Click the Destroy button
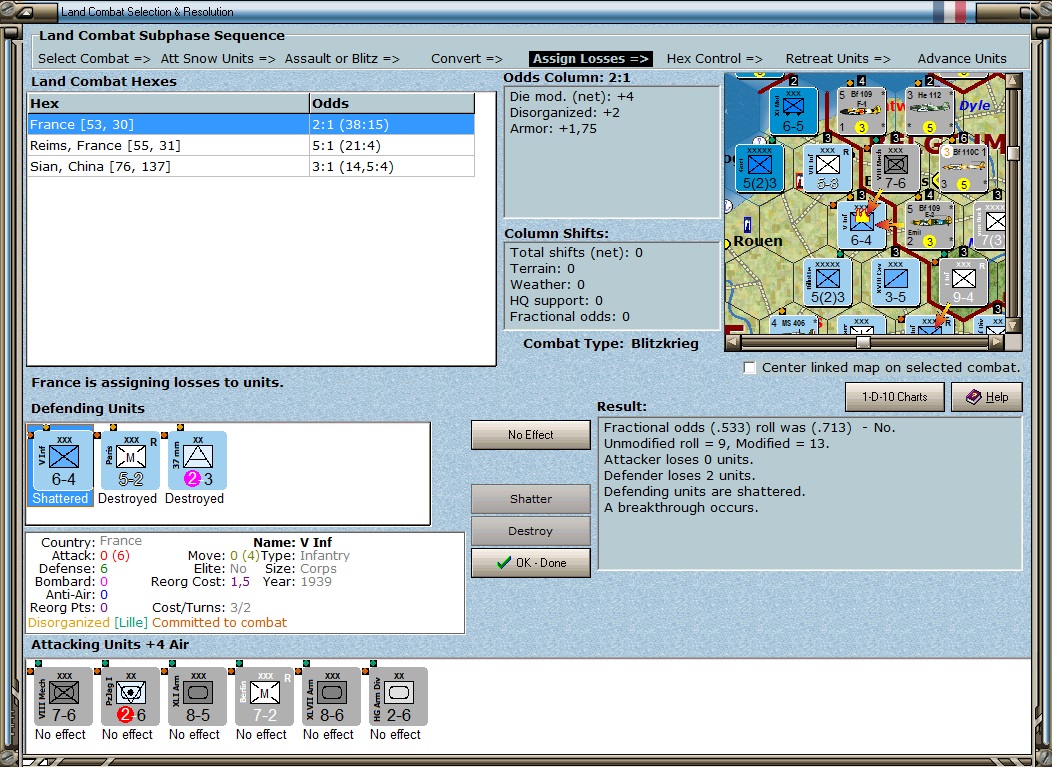This screenshot has height=767, width=1052. pos(531,531)
